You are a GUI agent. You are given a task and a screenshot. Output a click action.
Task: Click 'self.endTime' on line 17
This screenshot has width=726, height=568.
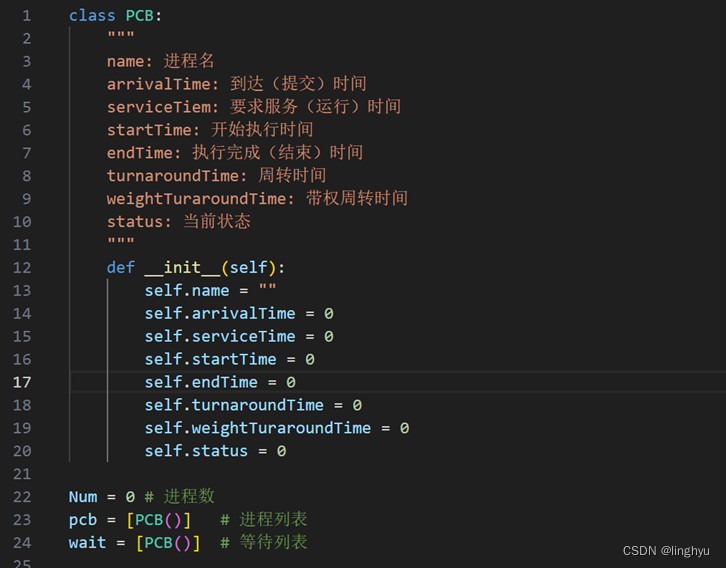tap(201, 382)
